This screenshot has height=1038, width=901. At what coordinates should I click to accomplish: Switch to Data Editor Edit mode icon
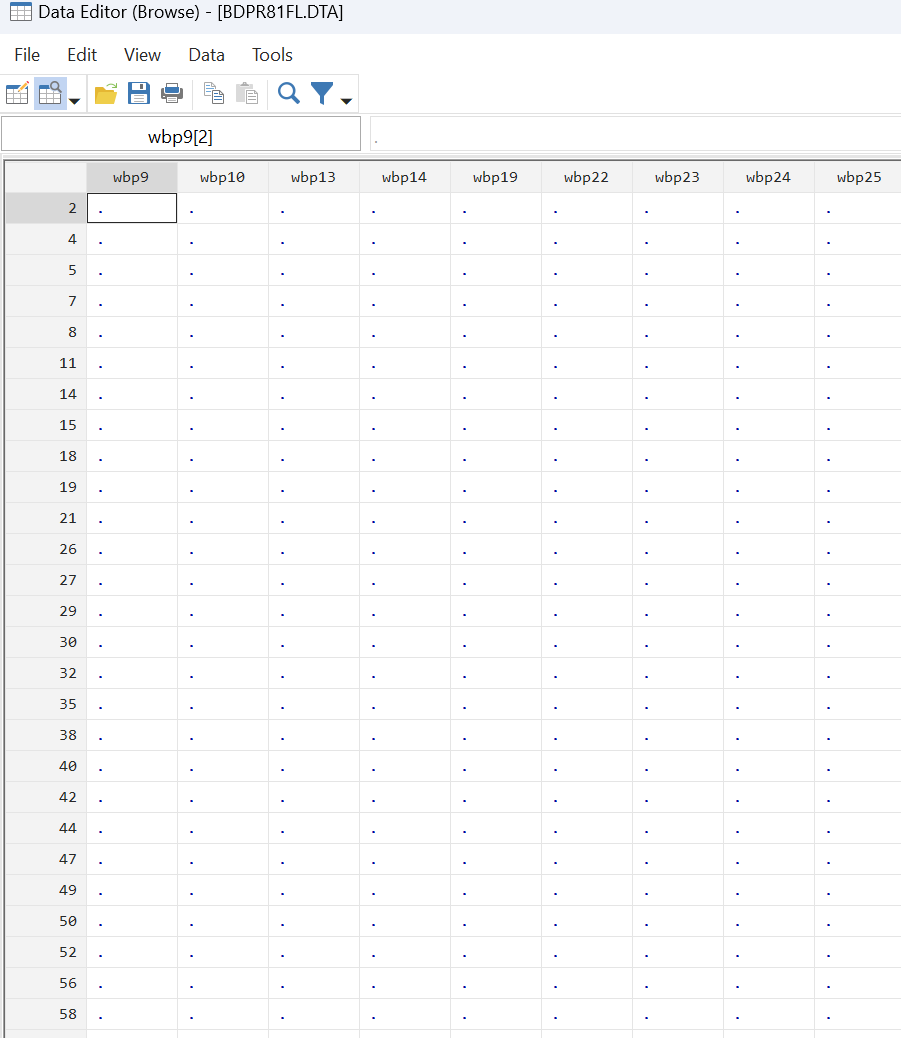(17, 94)
